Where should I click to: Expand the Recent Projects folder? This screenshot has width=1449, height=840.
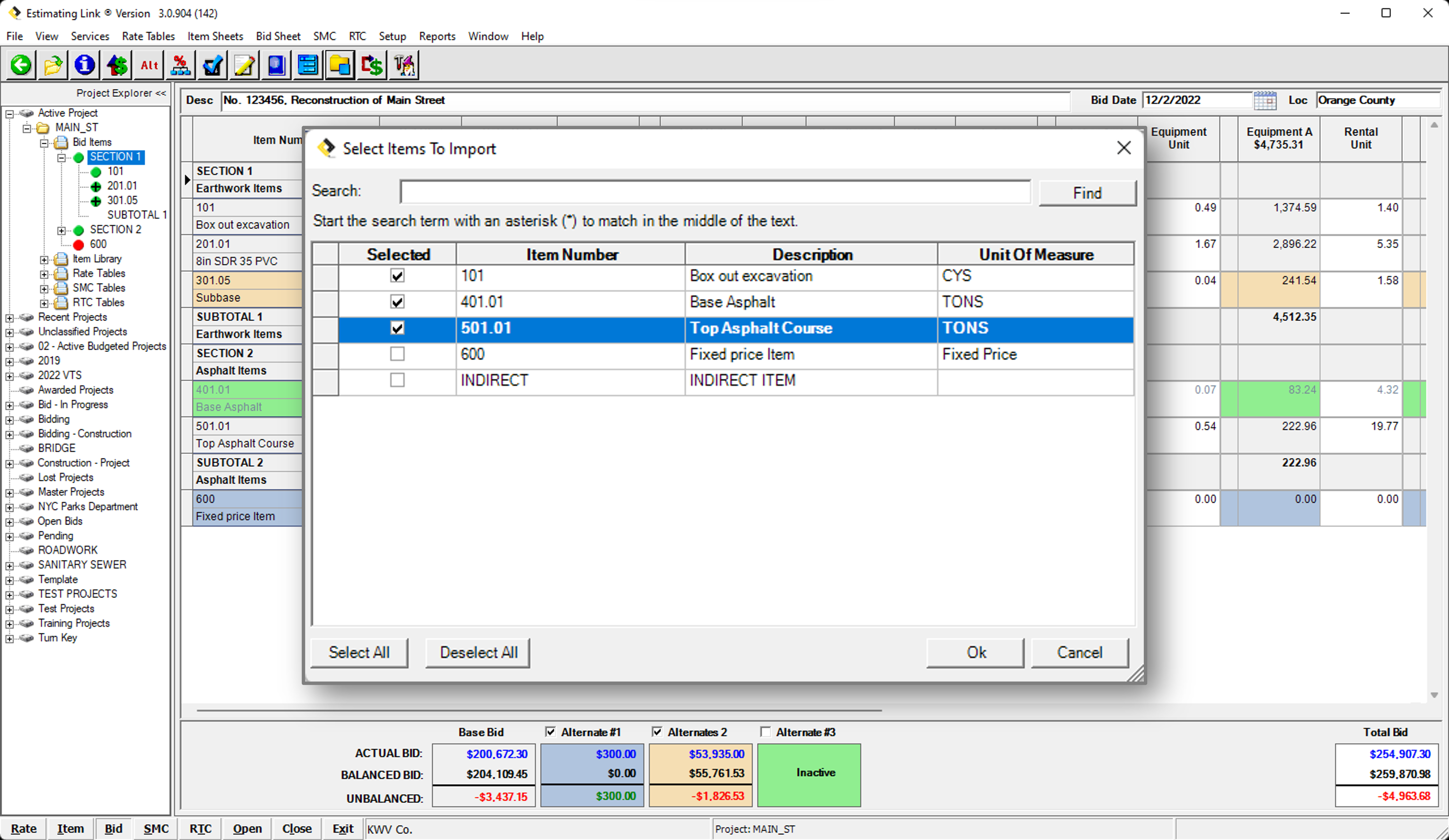coord(9,317)
